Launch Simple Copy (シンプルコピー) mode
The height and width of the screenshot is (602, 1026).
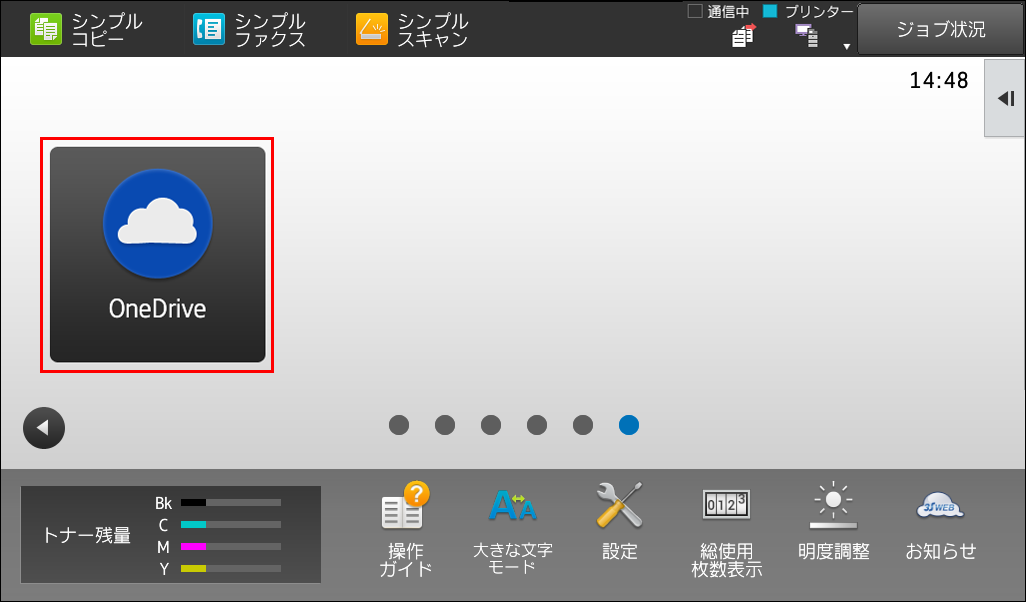click(86, 30)
